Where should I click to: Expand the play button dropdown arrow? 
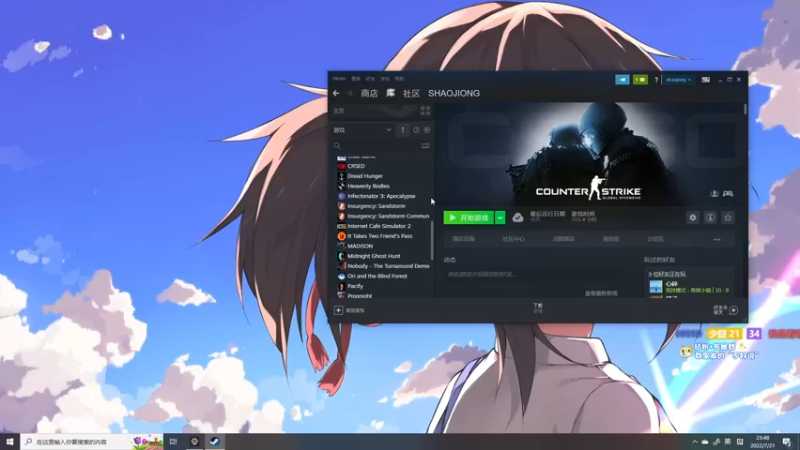point(500,218)
